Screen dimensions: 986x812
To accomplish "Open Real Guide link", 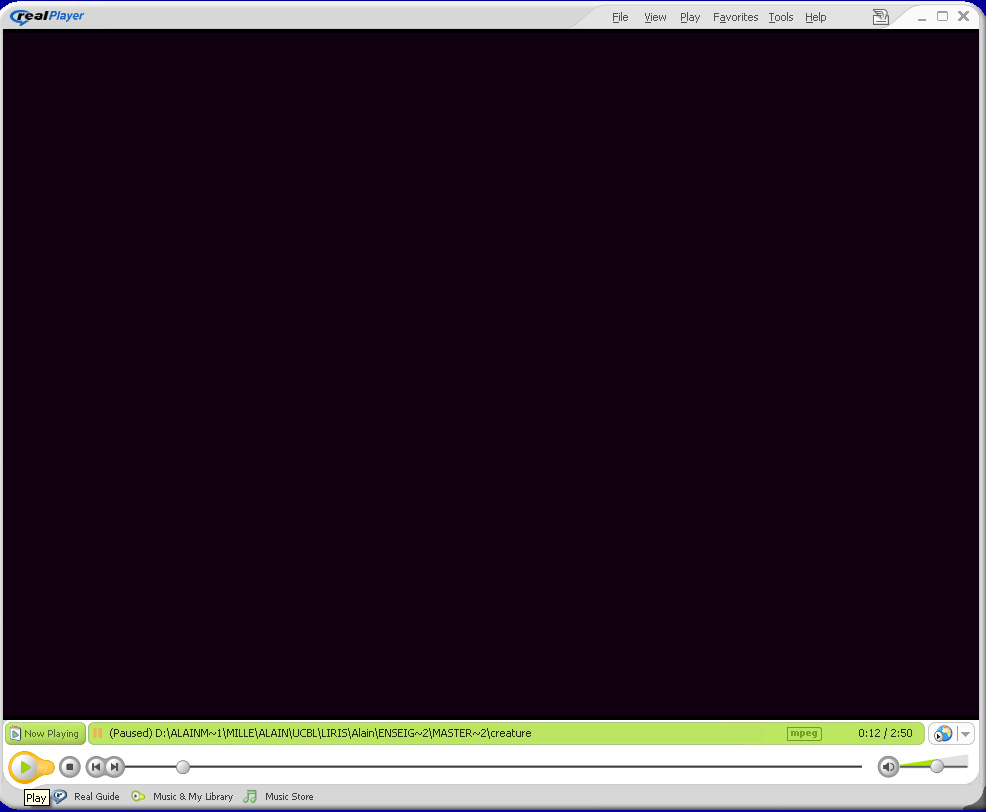I will (97, 796).
